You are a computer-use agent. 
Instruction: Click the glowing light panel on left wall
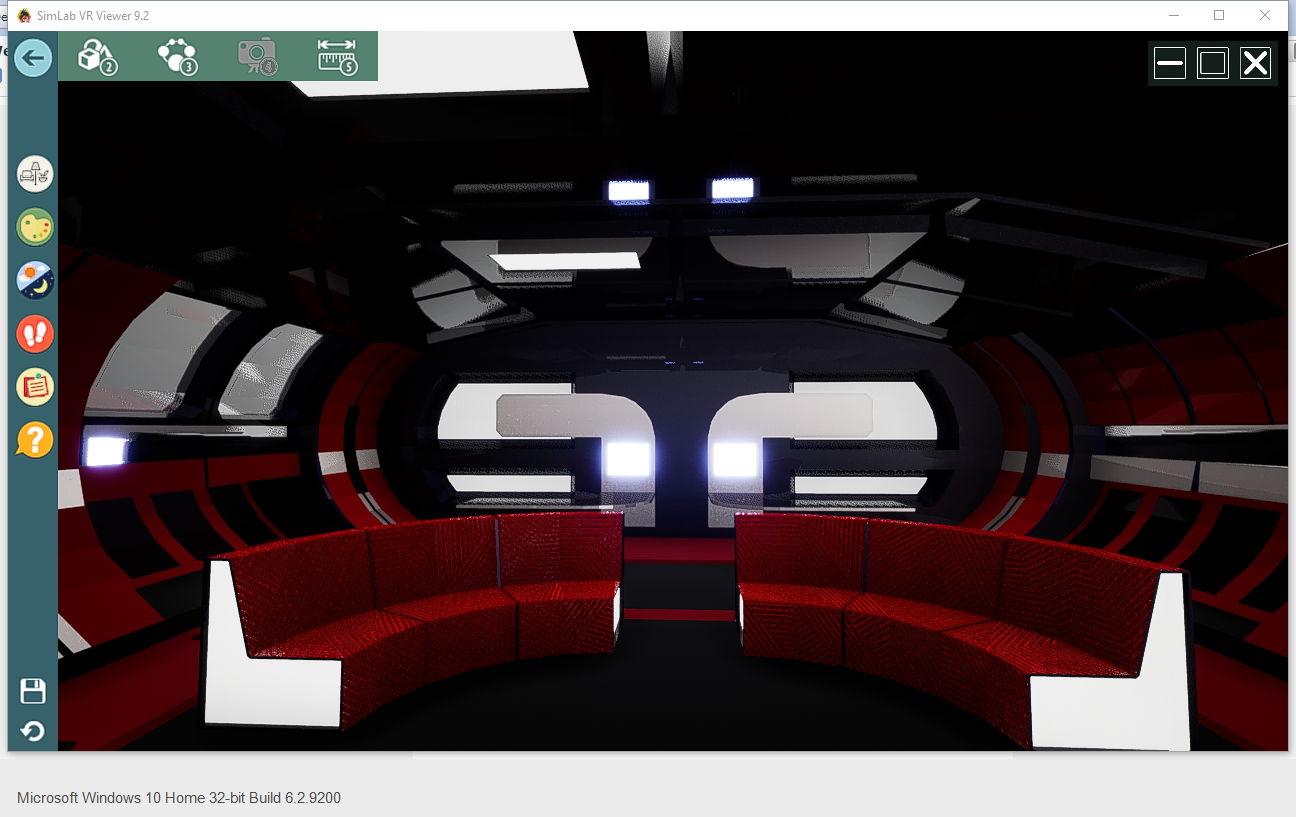(x=105, y=451)
